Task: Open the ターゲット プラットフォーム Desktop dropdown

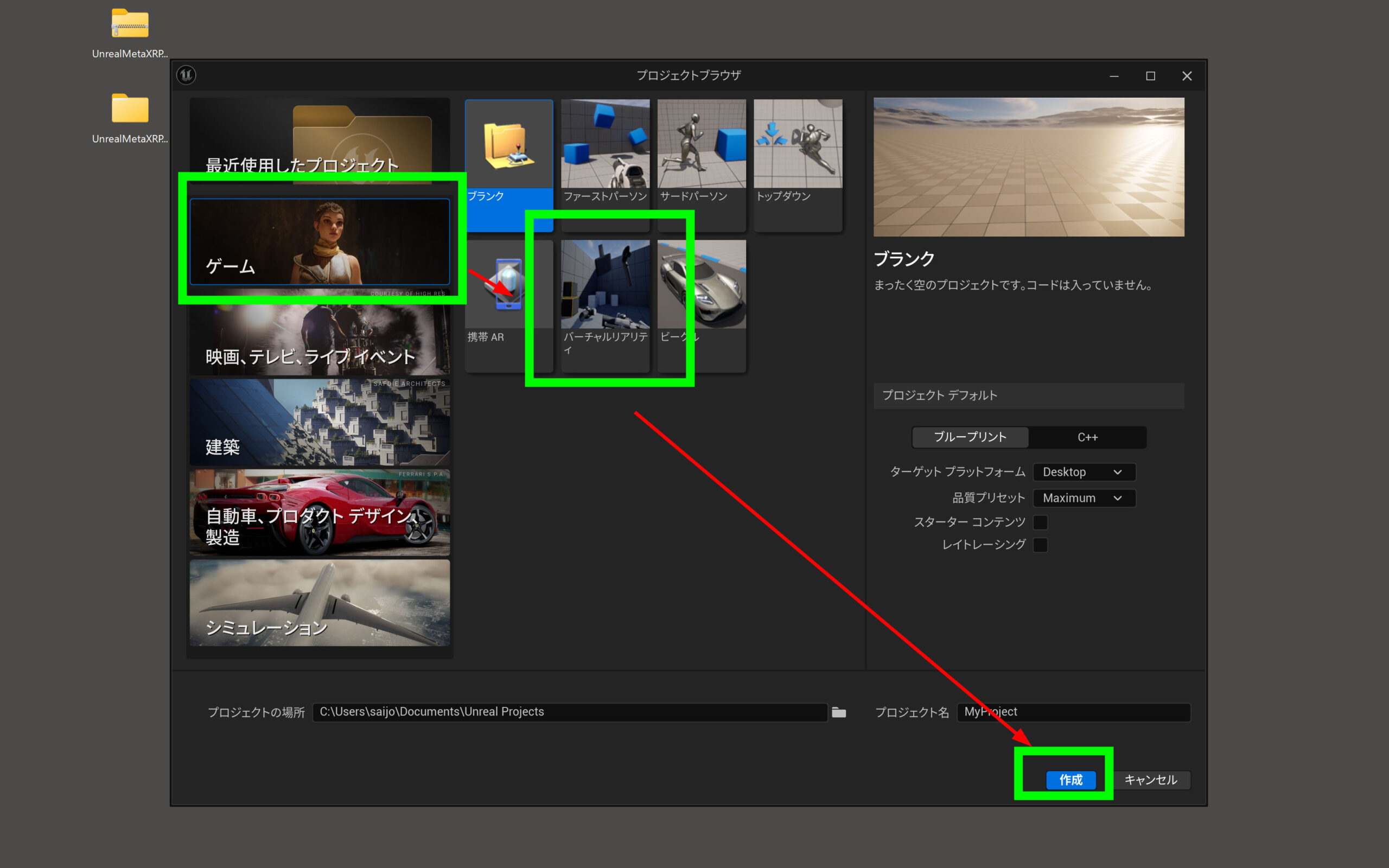Action: coord(1084,472)
